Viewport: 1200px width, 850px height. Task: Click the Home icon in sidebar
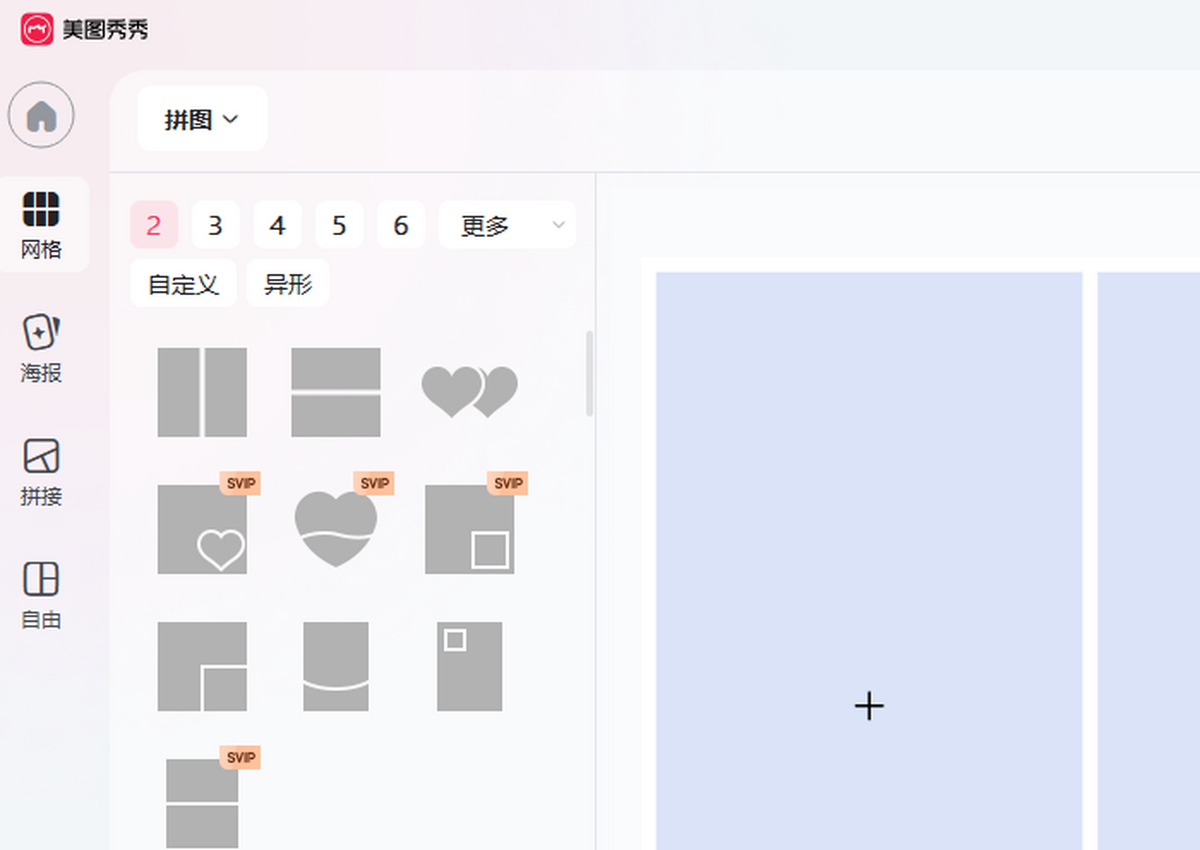pyautogui.click(x=41, y=115)
